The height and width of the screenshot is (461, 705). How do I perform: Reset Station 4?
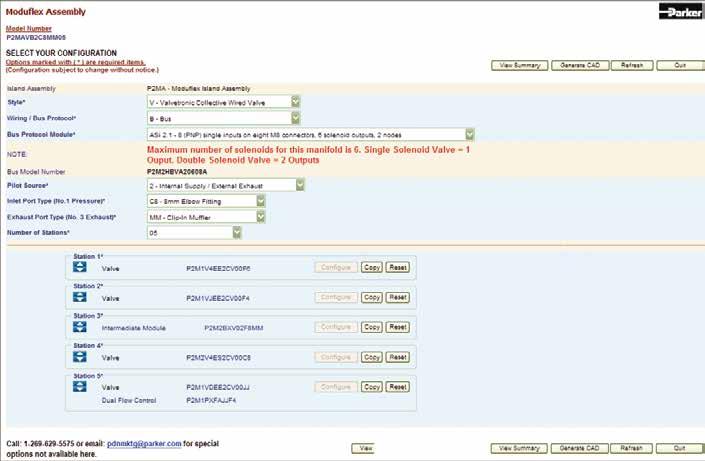point(397,357)
